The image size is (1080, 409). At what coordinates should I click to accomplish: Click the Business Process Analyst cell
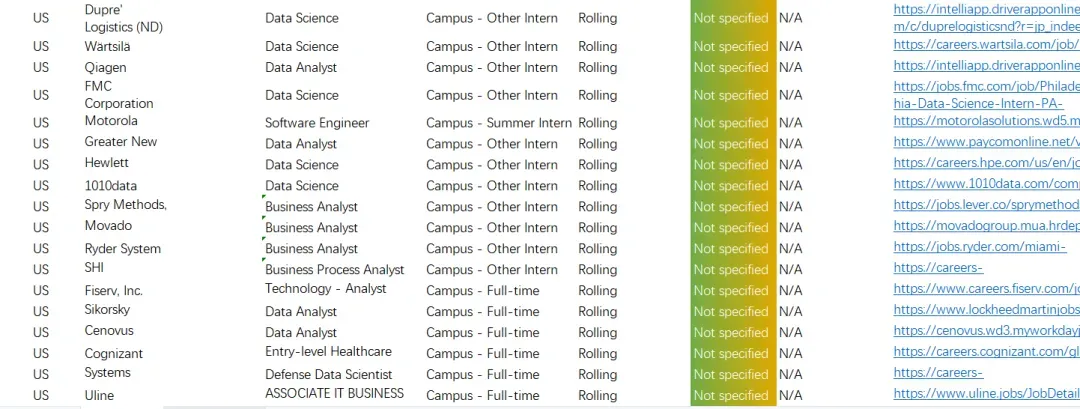tap(335, 270)
